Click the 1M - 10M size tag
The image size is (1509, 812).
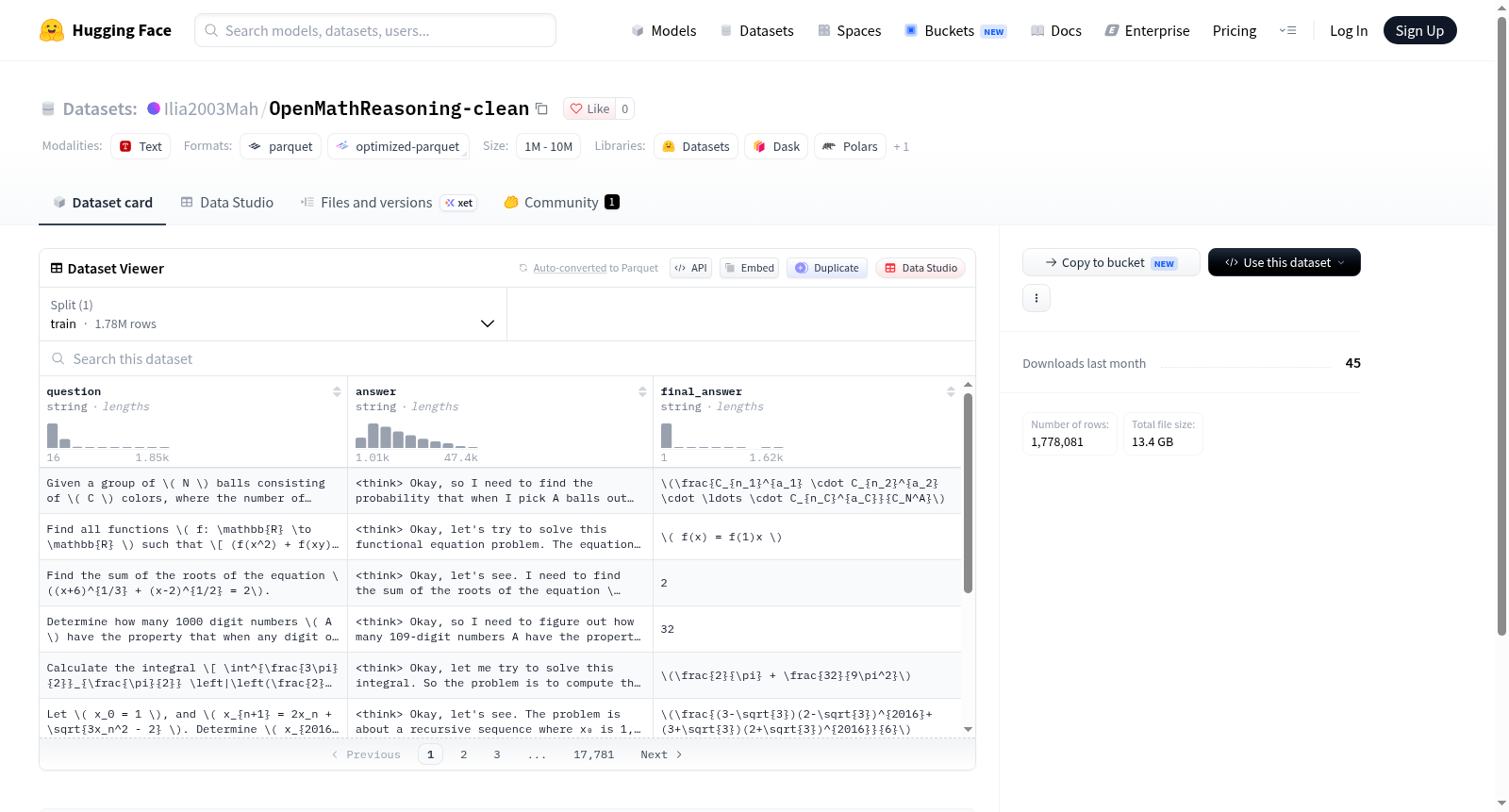(548, 146)
